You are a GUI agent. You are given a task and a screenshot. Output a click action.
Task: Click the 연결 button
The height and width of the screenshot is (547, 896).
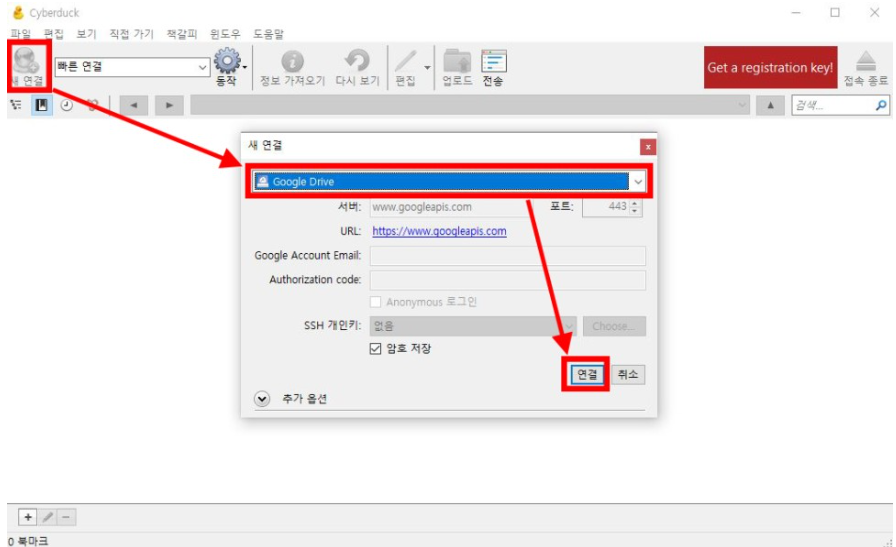click(x=586, y=374)
